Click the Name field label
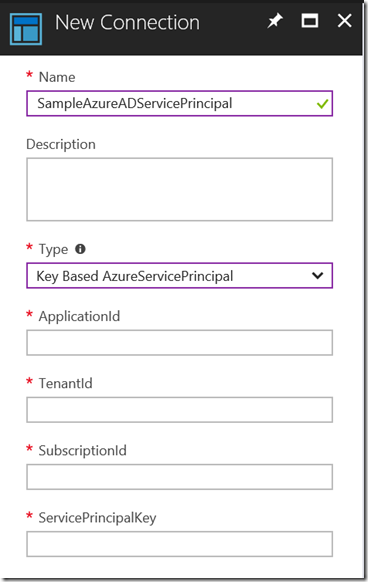Screen dimensions: 368x582 (x=57, y=77)
